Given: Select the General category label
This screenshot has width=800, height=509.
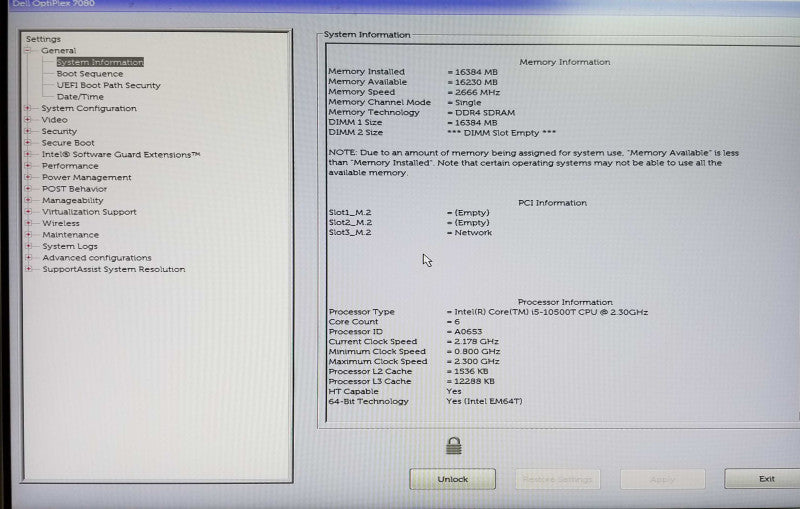Looking at the screenshot, I should click(x=59, y=50).
